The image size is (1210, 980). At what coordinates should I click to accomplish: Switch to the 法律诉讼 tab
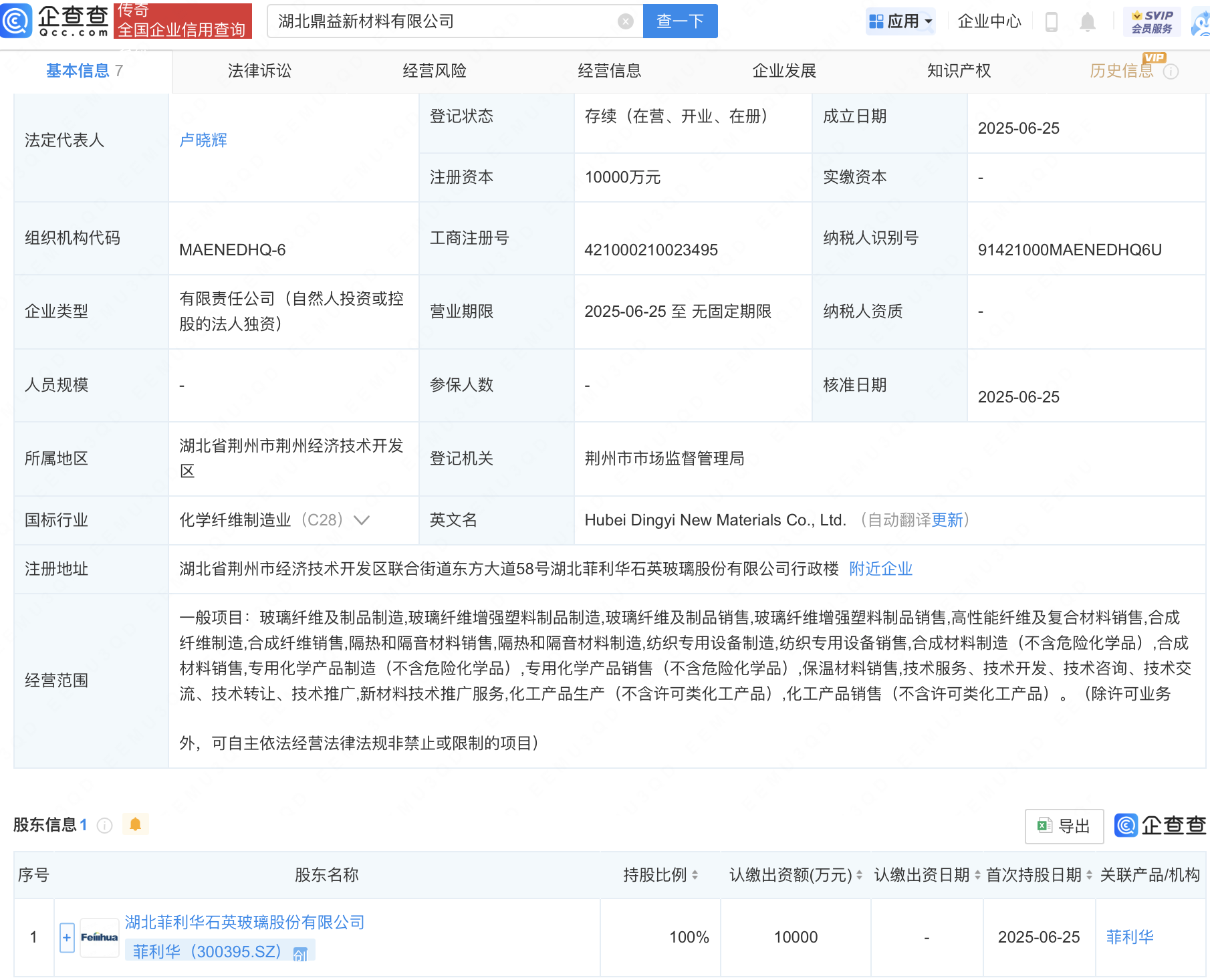[259, 71]
